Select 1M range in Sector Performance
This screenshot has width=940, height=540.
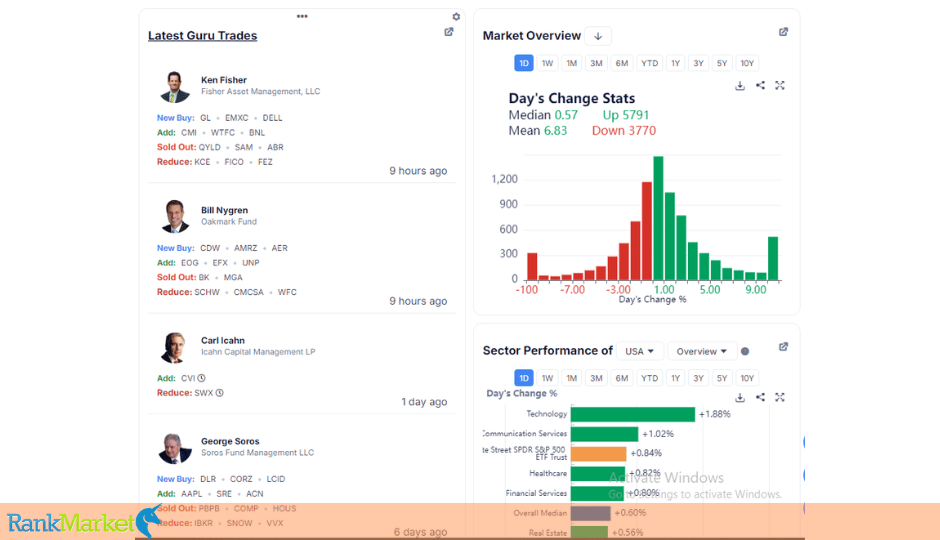pyautogui.click(x=571, y=378)
